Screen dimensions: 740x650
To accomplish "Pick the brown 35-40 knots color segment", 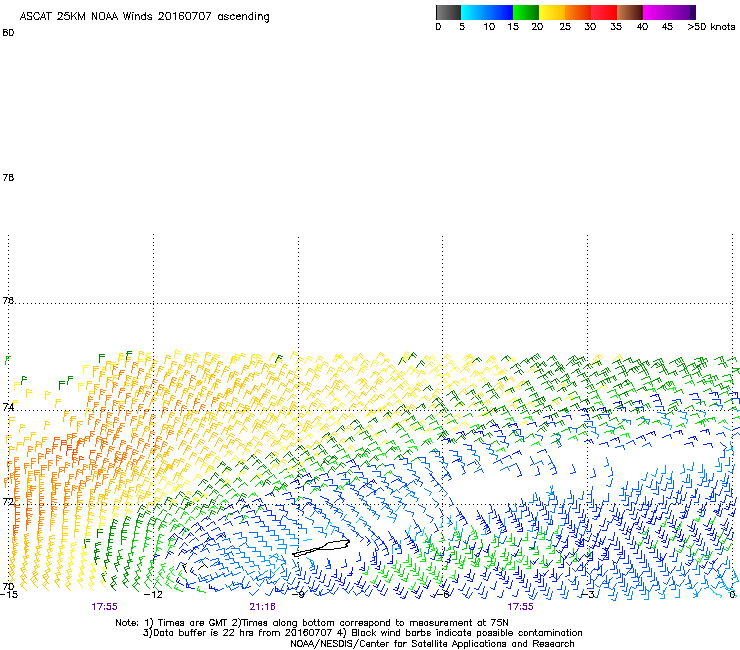I will tap(630, 12).
